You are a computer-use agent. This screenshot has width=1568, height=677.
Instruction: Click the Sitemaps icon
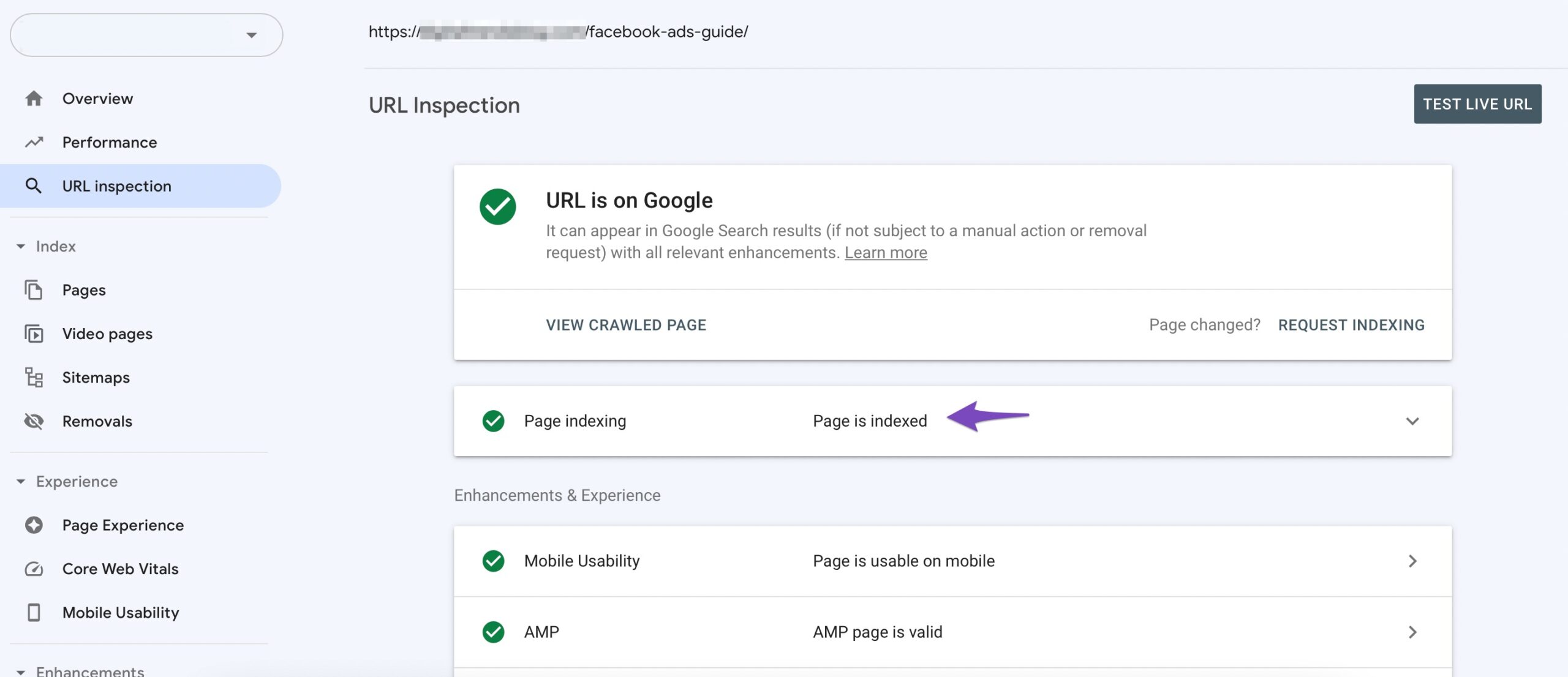(32, 377)
